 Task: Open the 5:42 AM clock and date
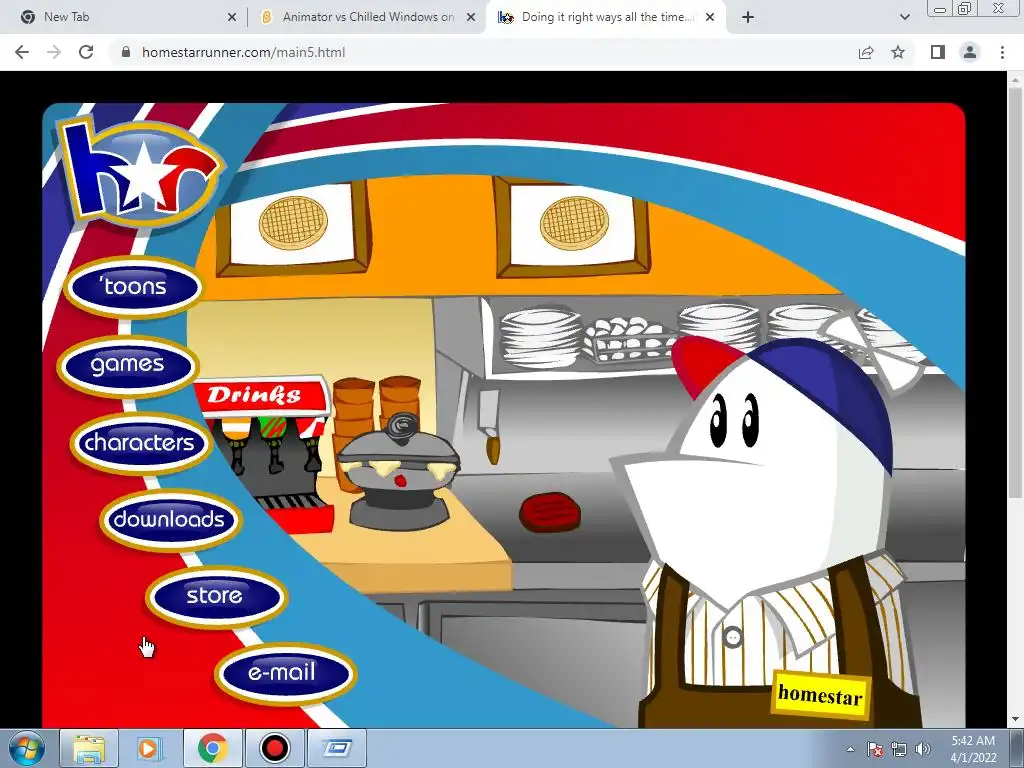click(x=973, y=749)
